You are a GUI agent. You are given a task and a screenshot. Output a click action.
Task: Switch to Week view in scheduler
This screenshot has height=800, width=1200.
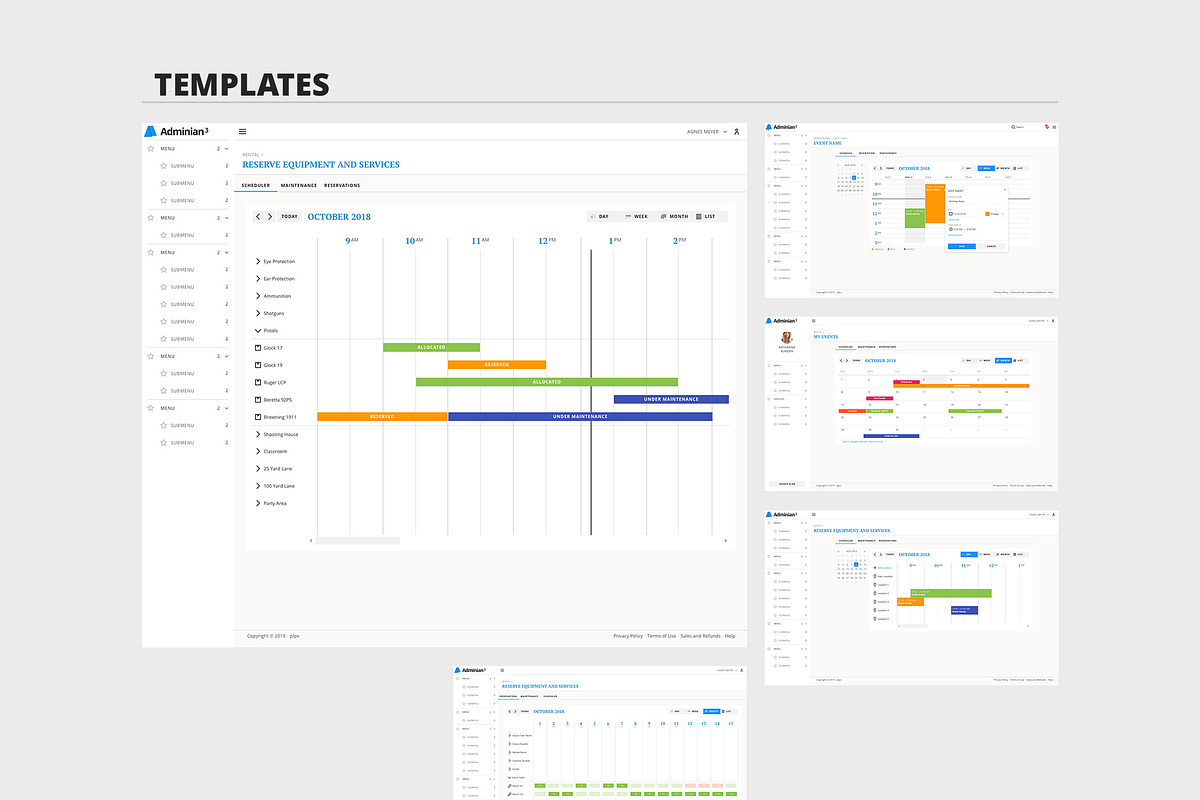point(636,216)
